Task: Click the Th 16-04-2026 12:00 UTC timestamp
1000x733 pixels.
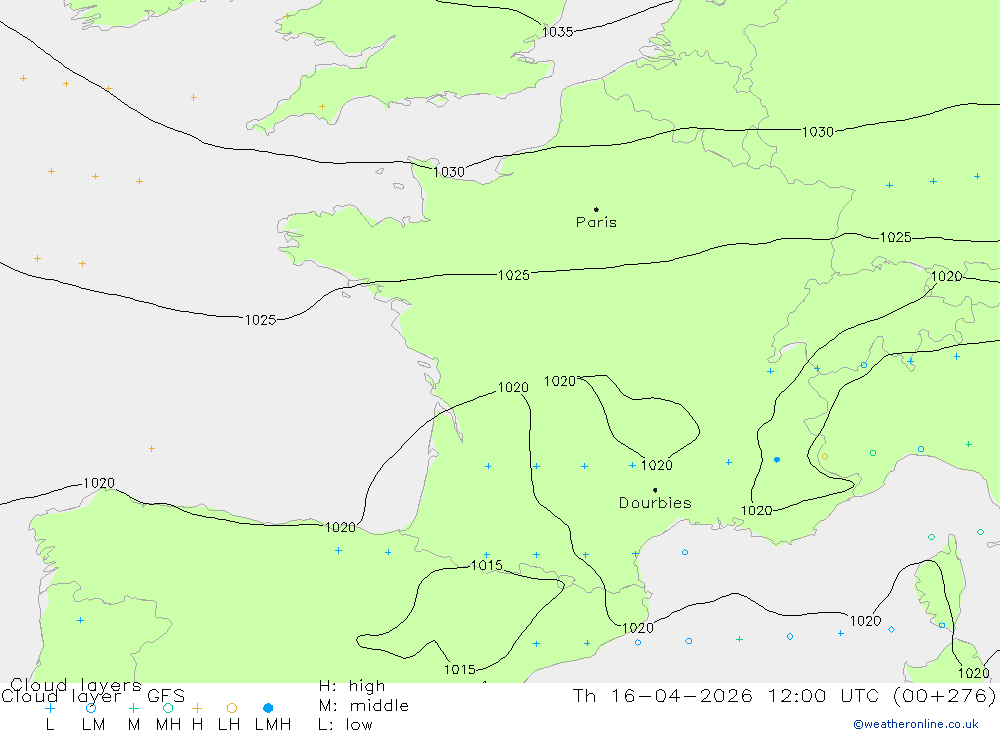Action: tap(784, 695)
